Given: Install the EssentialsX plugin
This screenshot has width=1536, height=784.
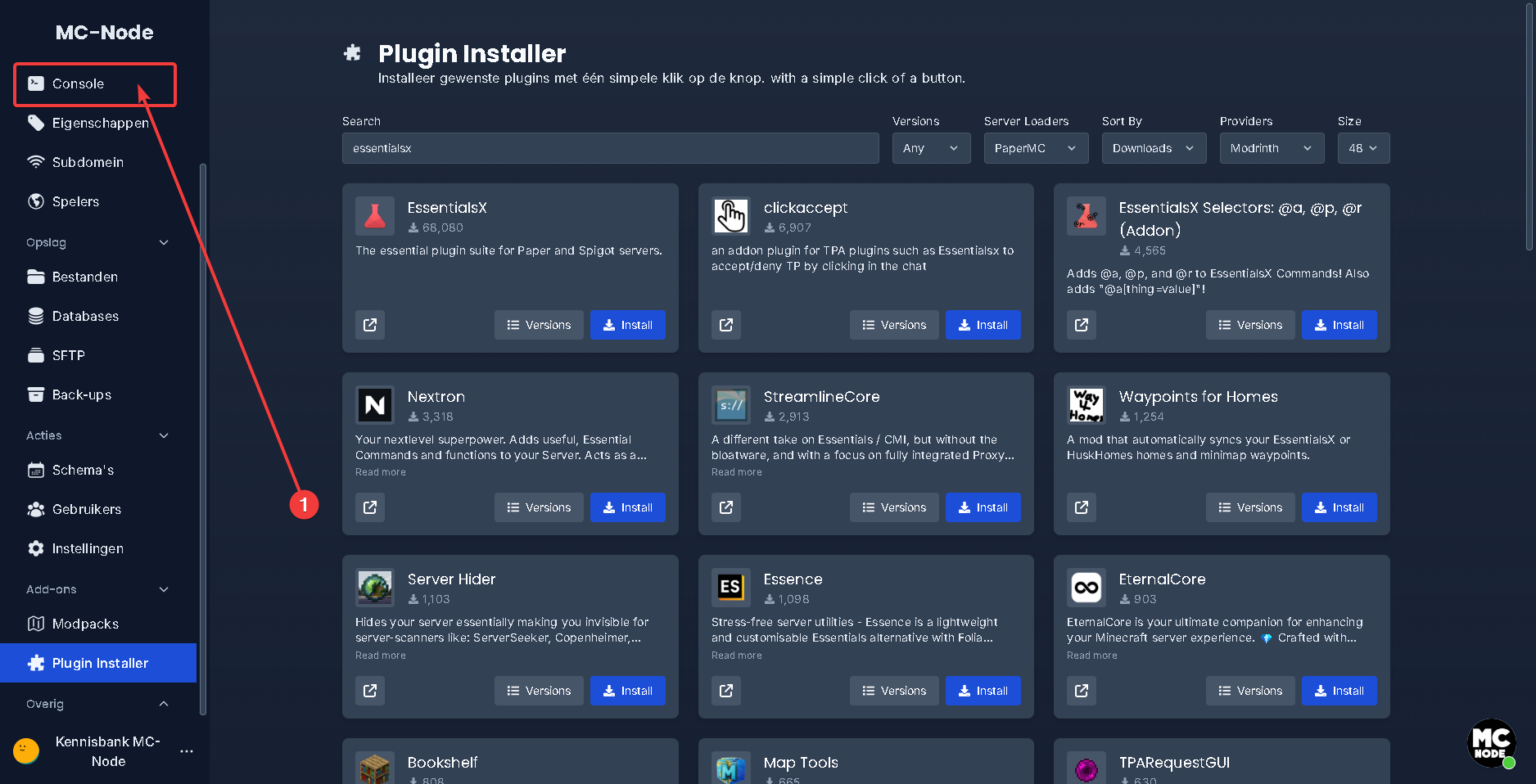Looking at the screenshot, I should point(628,325).
